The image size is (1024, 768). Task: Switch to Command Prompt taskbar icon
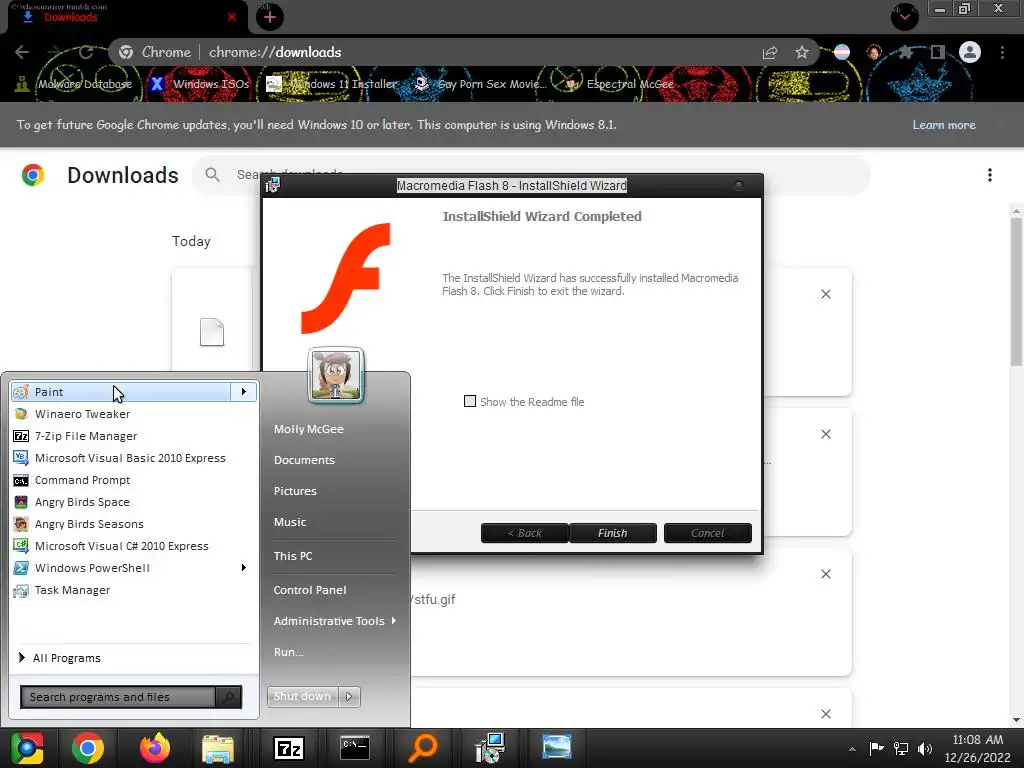point(355,748)
